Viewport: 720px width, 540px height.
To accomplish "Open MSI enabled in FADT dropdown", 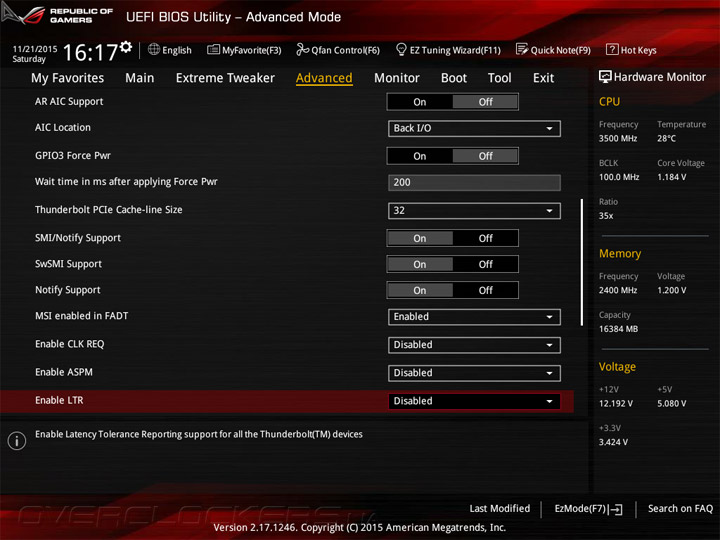I will click(x=474, y=317).
